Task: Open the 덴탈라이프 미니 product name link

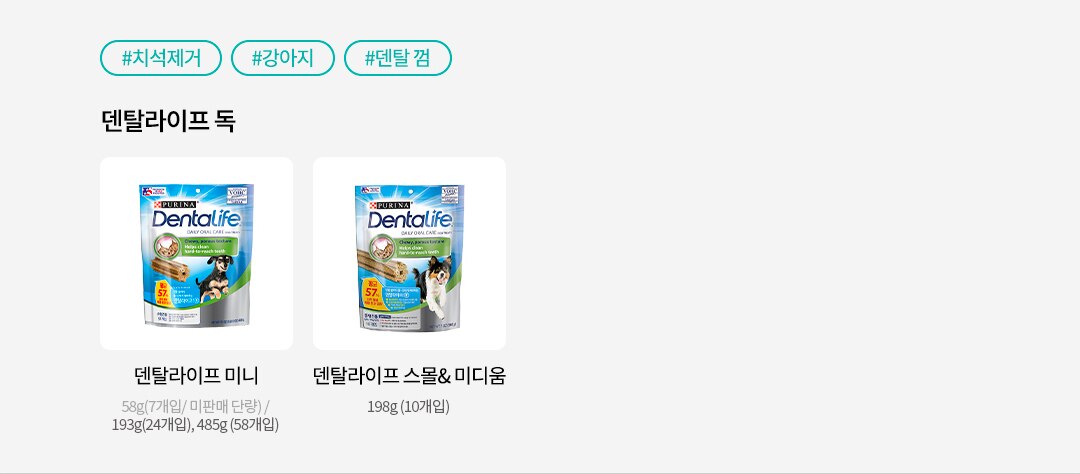Action: pos(196,375)
